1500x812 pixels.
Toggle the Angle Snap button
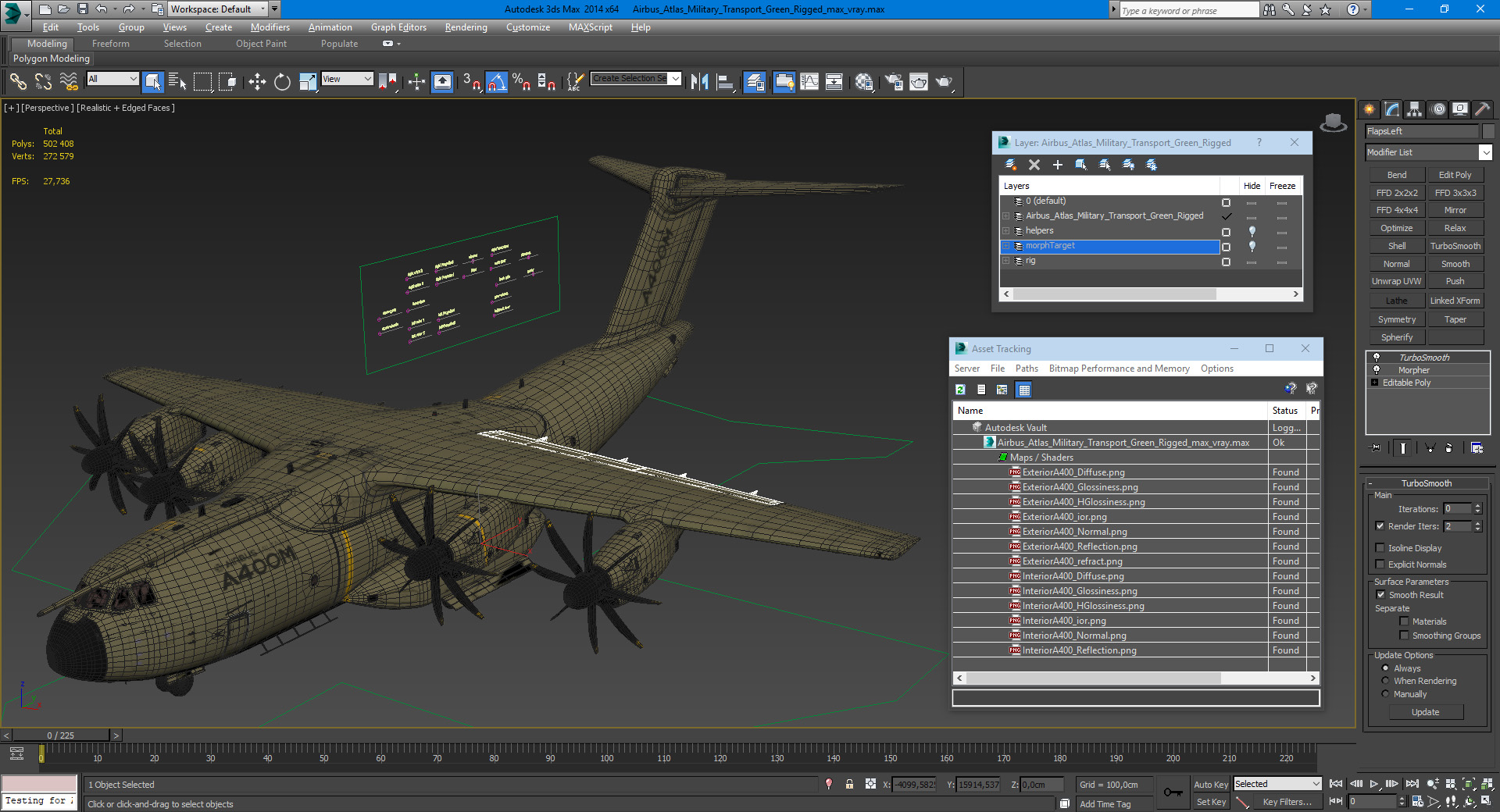tap(496, 81)
